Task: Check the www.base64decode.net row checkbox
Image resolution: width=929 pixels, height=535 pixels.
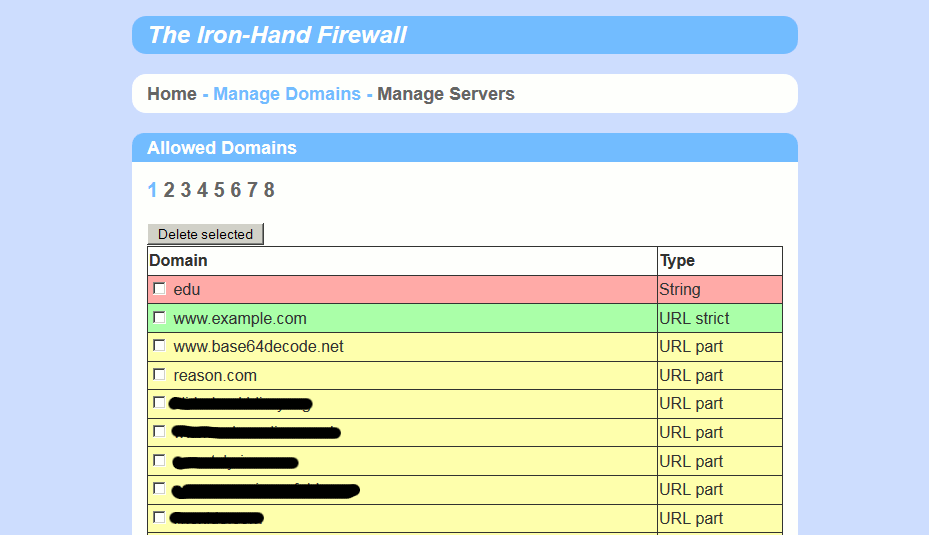Action: click(160, 346)
